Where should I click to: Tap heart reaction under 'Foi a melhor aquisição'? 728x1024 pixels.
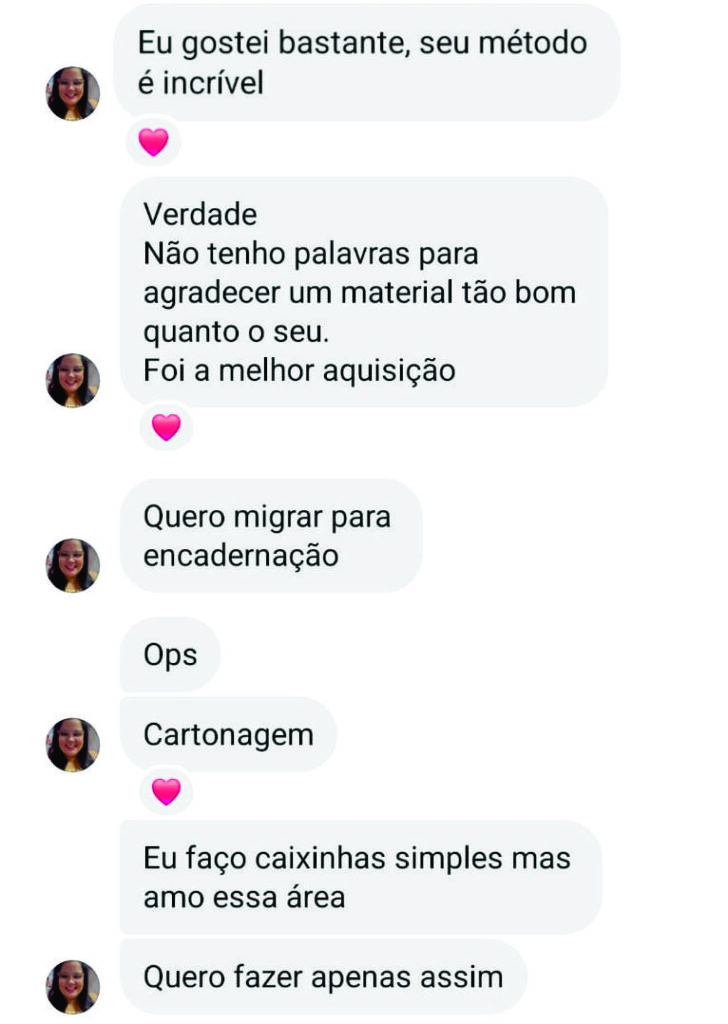166,427
